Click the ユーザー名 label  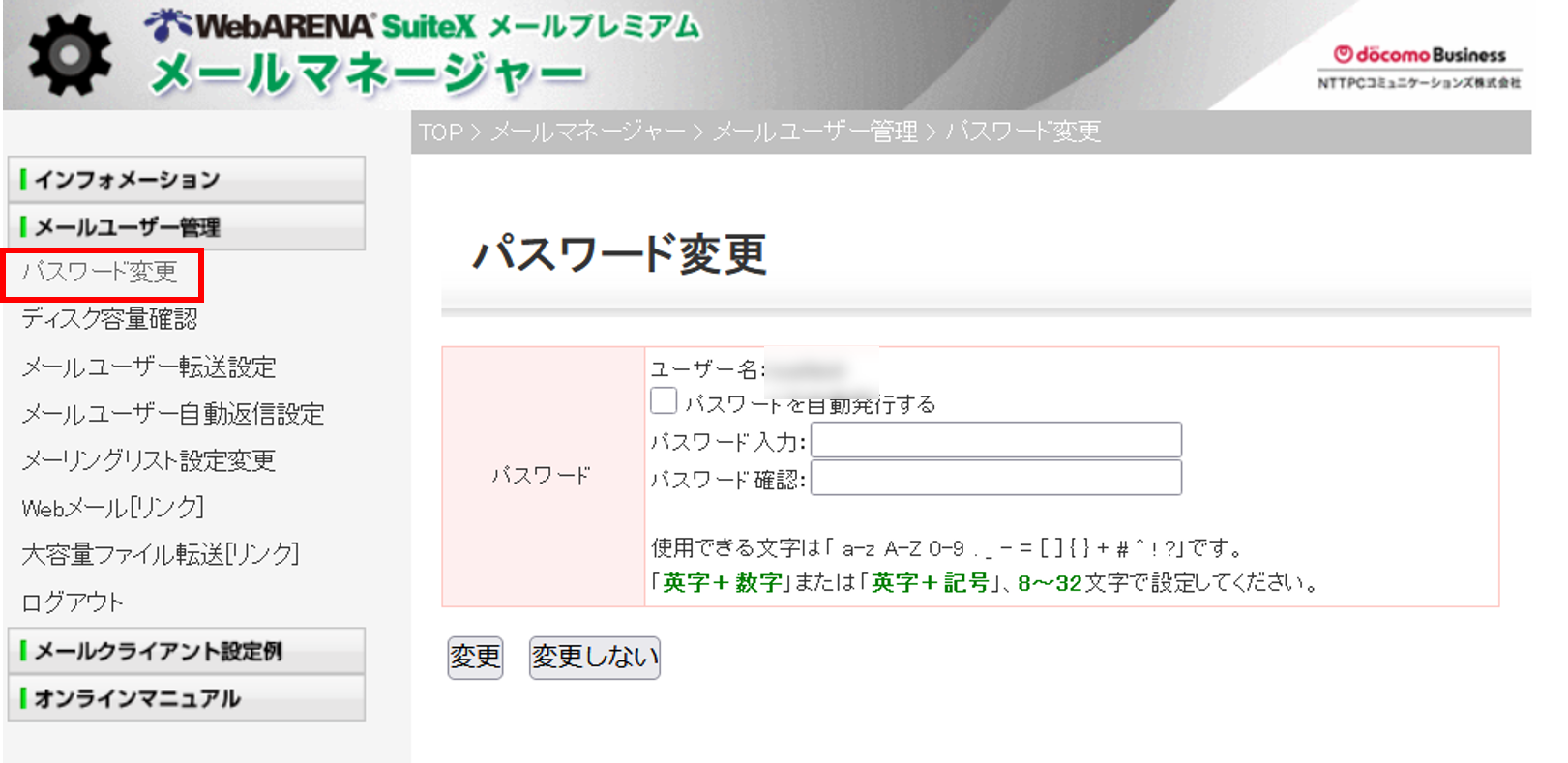tap(708, 369)
